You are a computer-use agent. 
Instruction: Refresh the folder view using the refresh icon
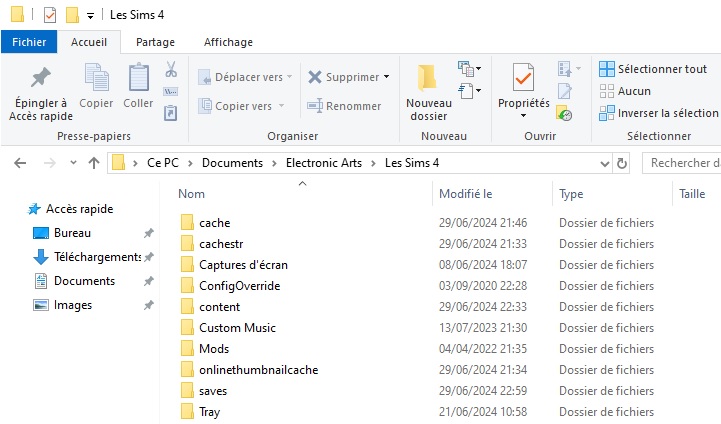(622, 163)
